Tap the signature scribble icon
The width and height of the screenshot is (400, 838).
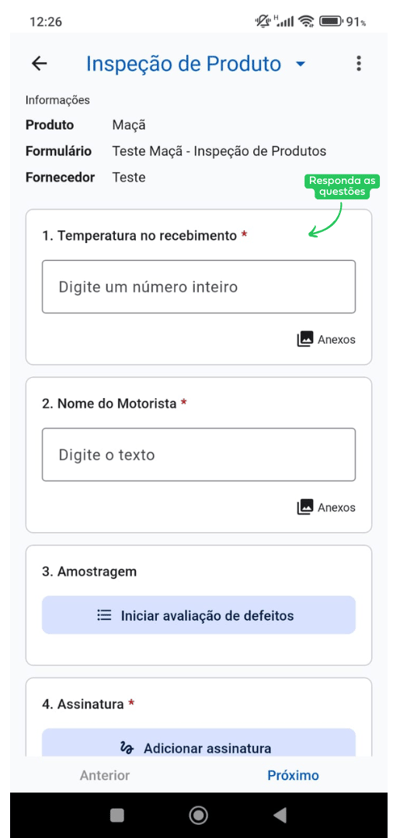click(127, 748)
